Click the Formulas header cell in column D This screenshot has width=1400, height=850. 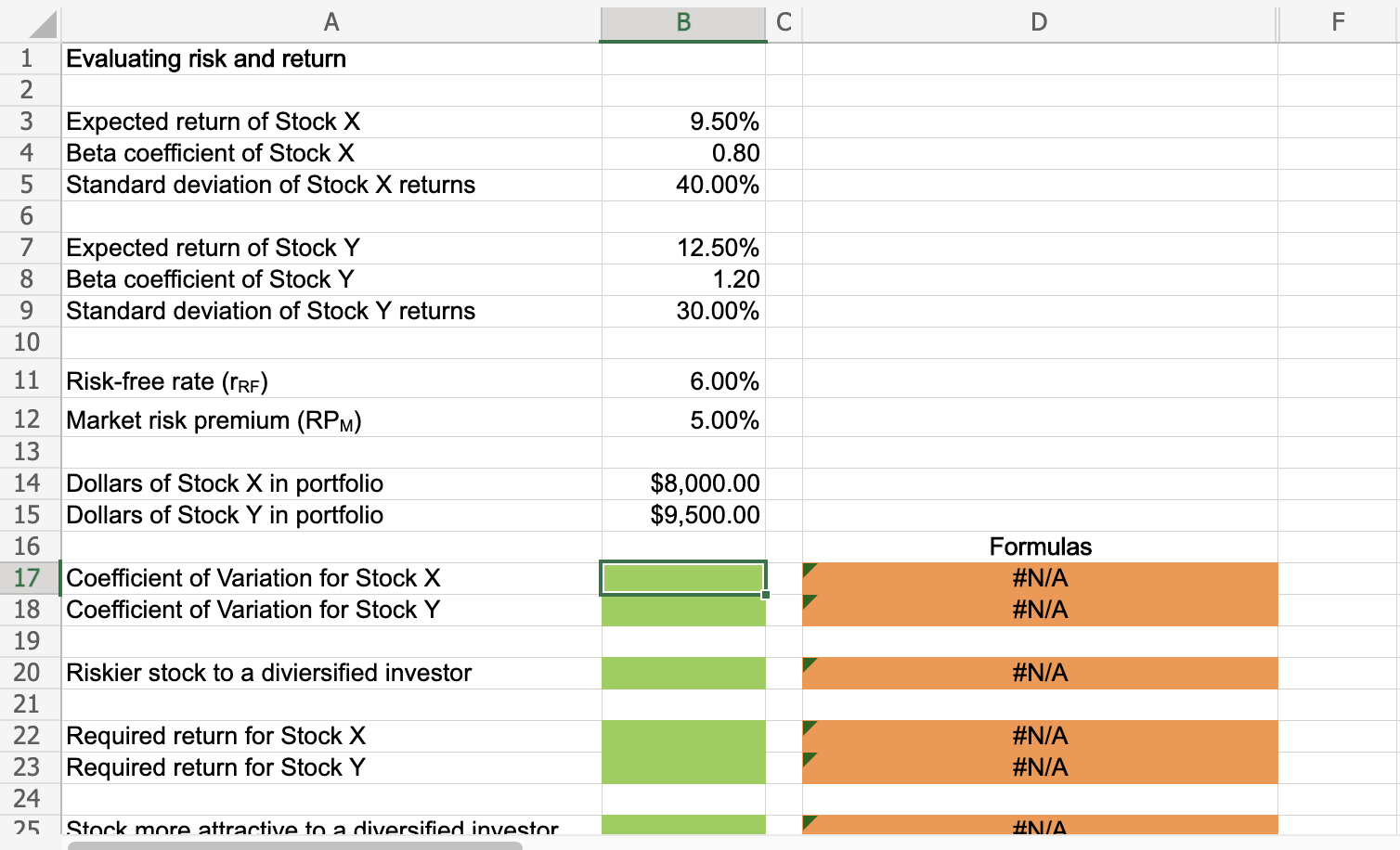1039,547
